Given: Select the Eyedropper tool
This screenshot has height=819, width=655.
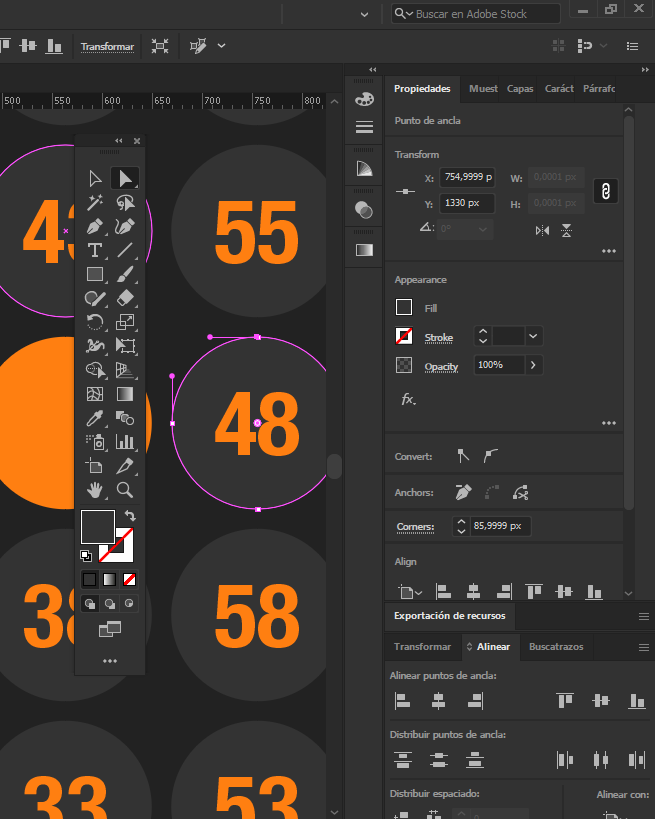Looking at the screenshot, I should 95,418.
